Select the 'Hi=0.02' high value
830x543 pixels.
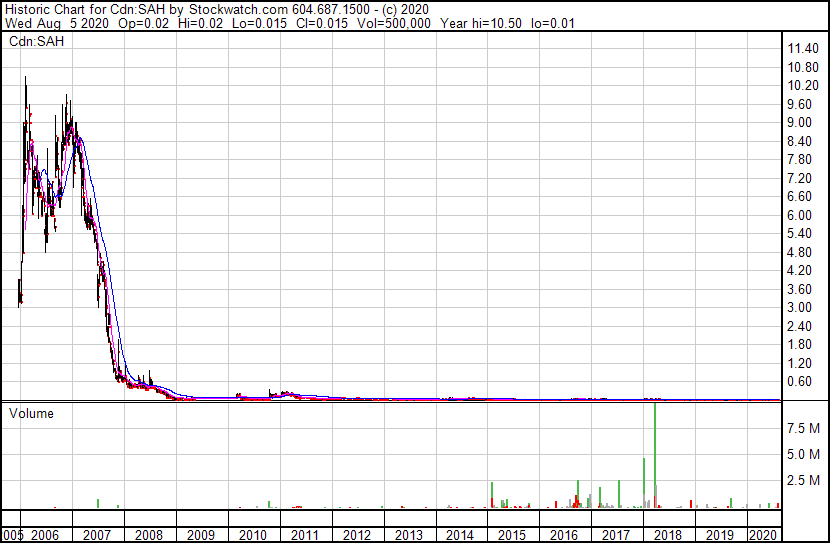coord(201,23)
